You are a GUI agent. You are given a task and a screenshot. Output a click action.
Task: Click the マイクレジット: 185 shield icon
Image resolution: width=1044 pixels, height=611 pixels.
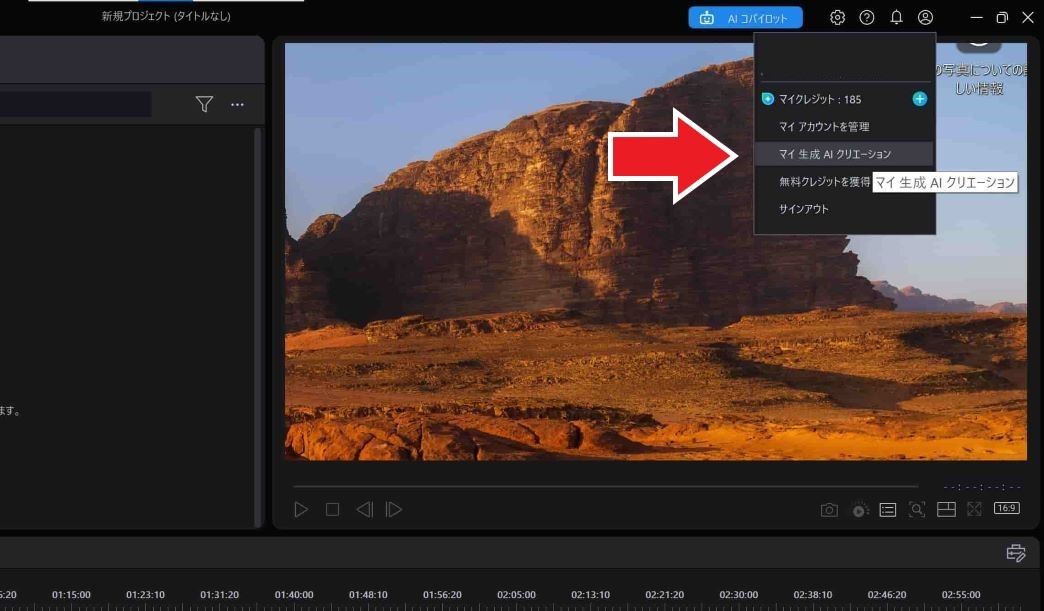tap(768, 99)
